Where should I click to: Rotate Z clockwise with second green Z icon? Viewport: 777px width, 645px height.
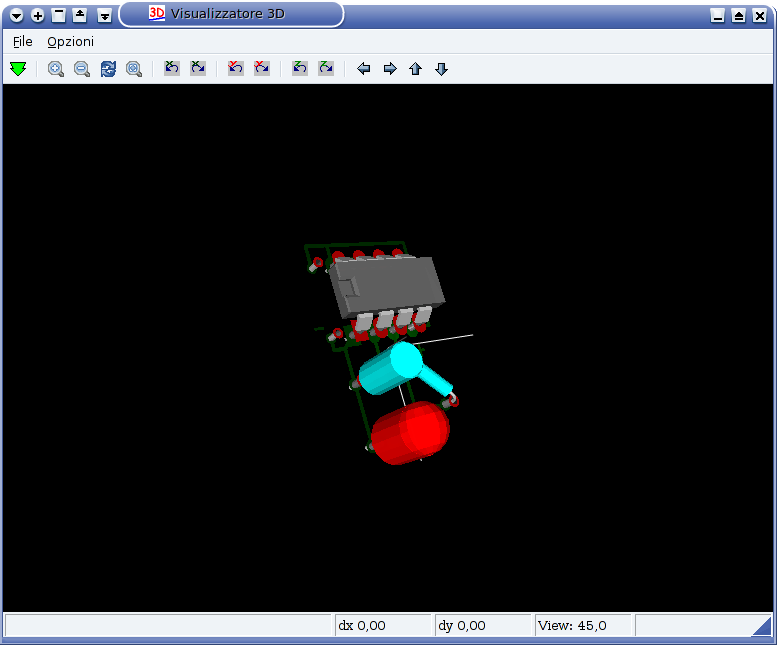pyautogui.click(x=326, y=67)
